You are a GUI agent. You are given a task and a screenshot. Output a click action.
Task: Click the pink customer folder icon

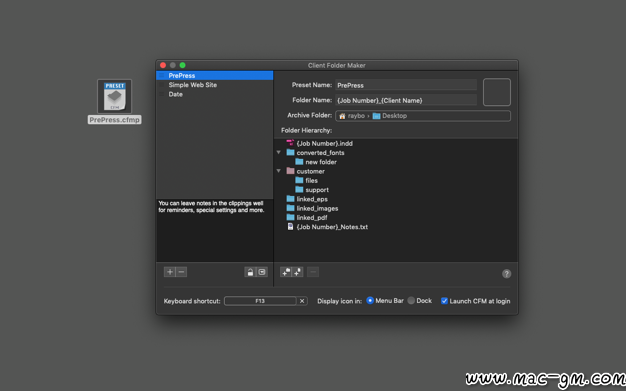tap(290, 171)
